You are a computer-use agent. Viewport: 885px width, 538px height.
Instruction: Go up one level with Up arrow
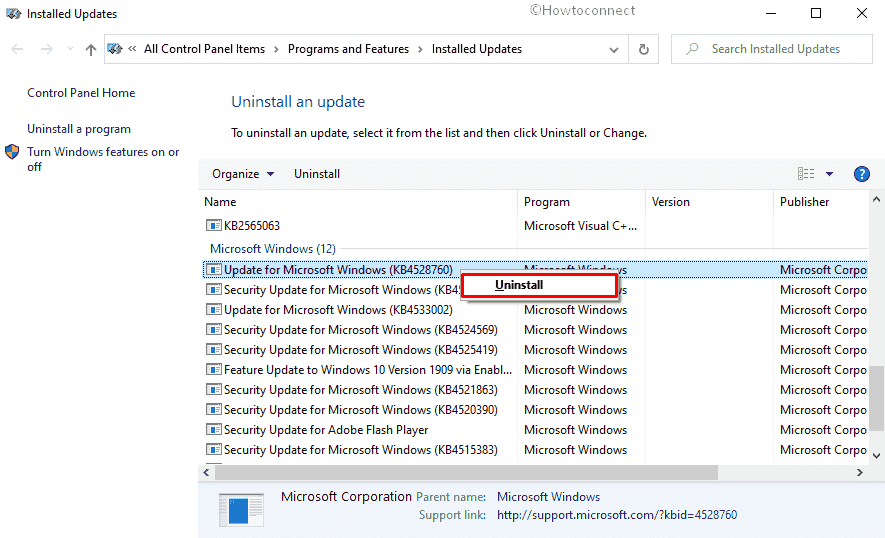[90, 49]
